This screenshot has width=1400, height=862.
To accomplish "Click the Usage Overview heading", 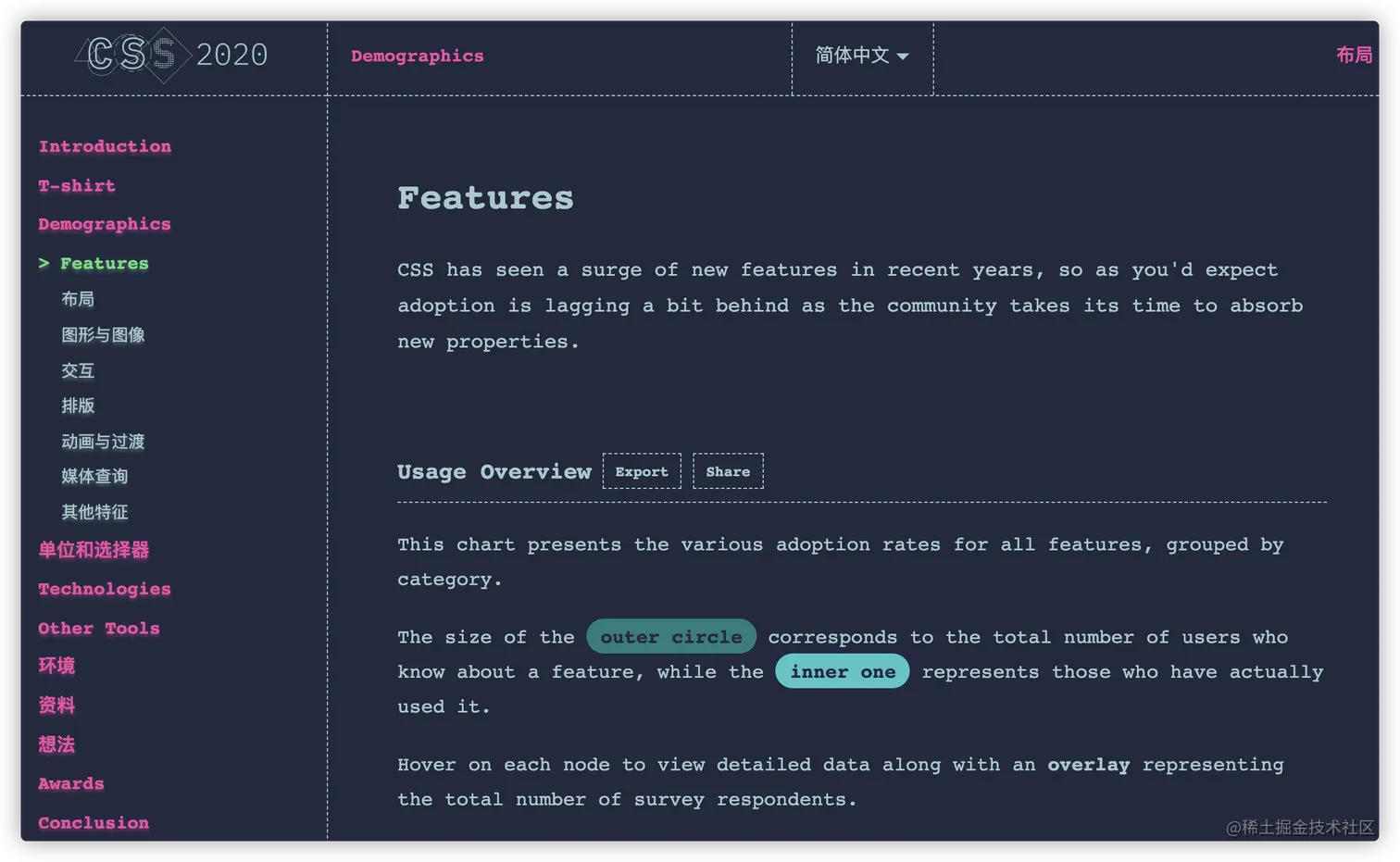I will tap(494, 472).
